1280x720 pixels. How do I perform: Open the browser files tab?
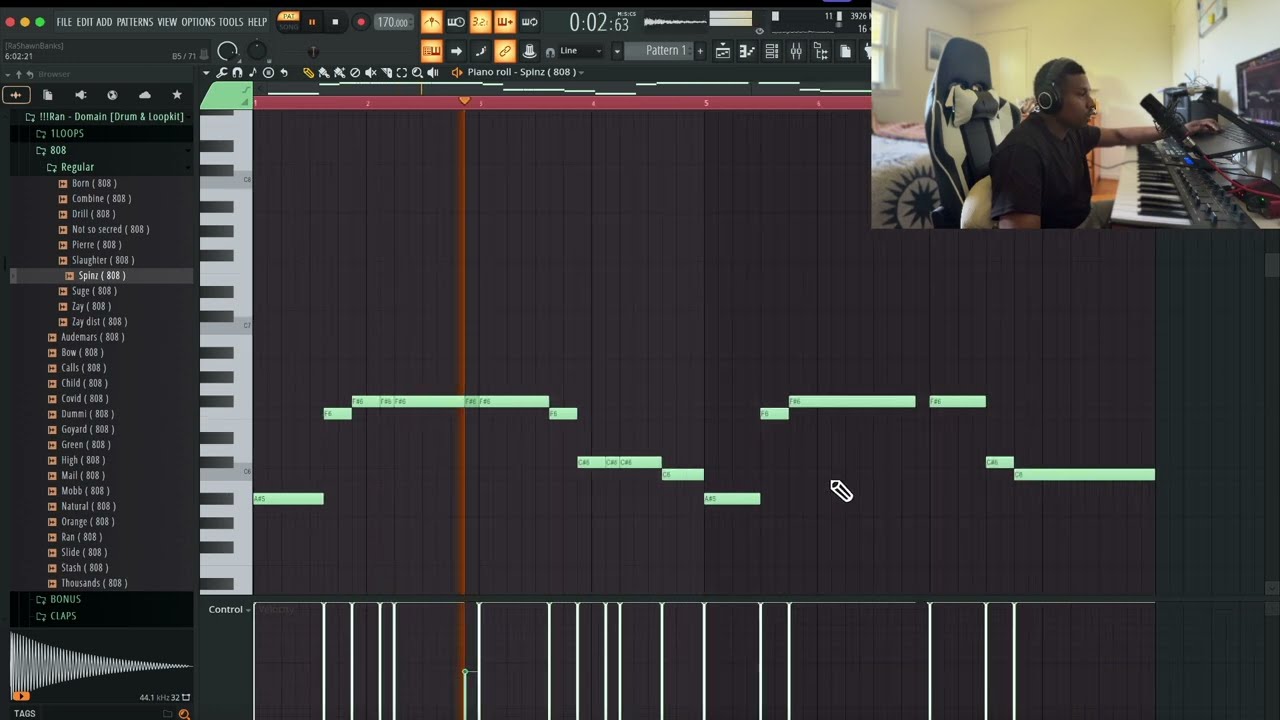coord(47,95)
